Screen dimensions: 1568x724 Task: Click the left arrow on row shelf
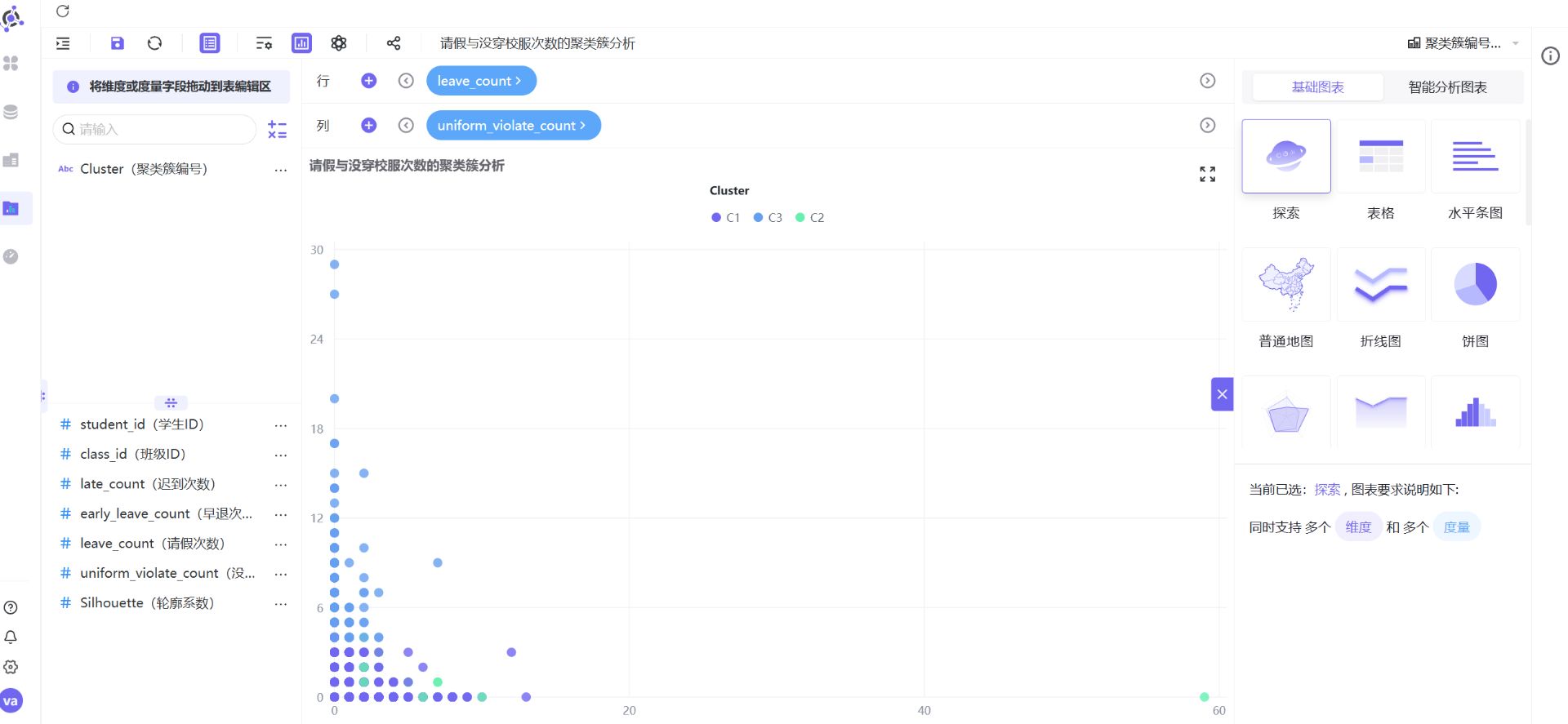tap(406, 81)
